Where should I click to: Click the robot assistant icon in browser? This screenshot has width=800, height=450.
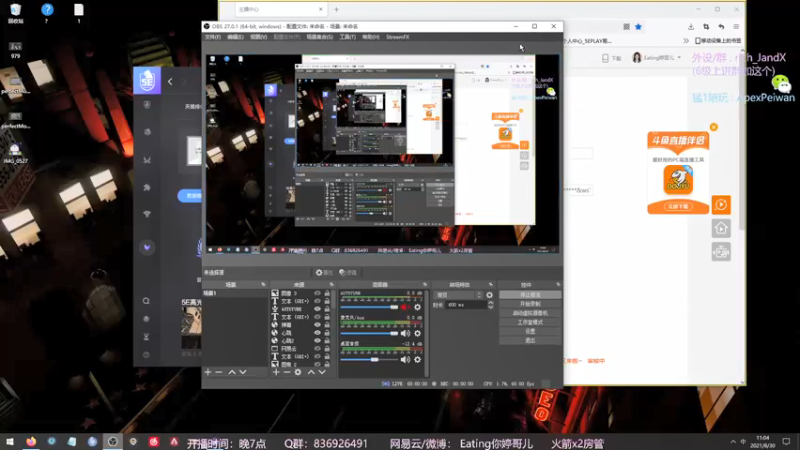tap(721, 252)
